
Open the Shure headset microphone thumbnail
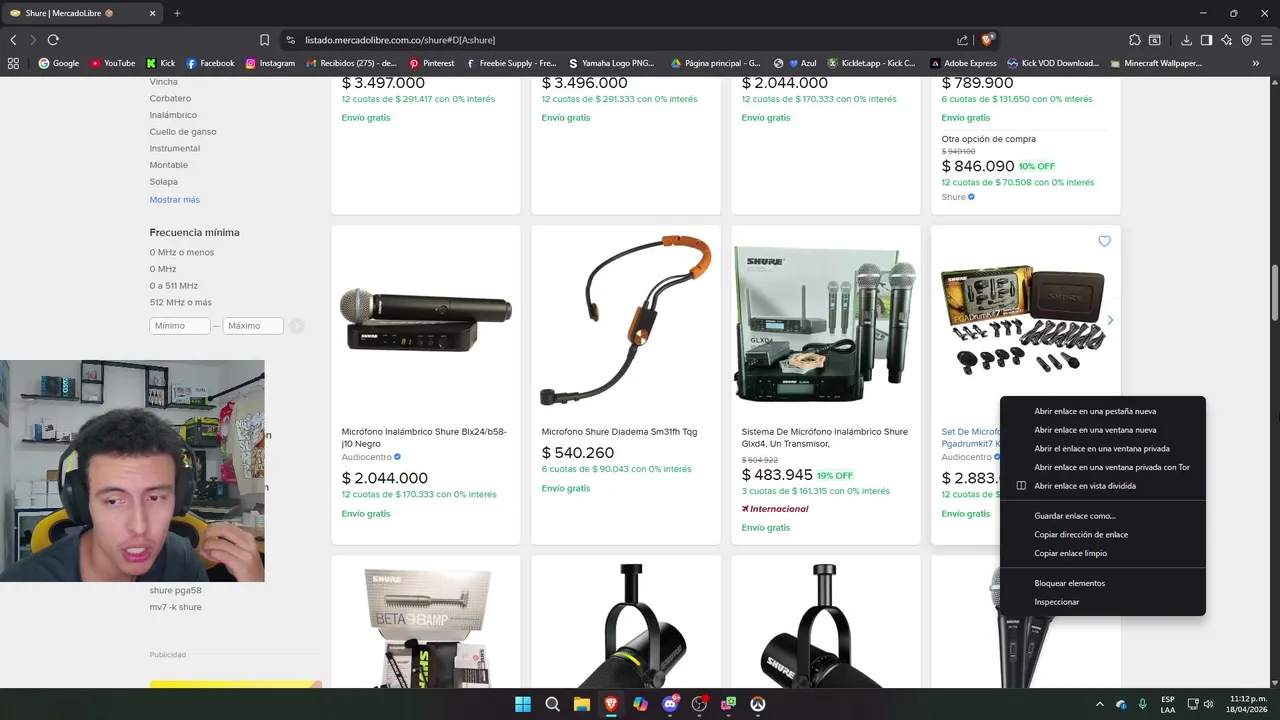(x=626, y=320)
